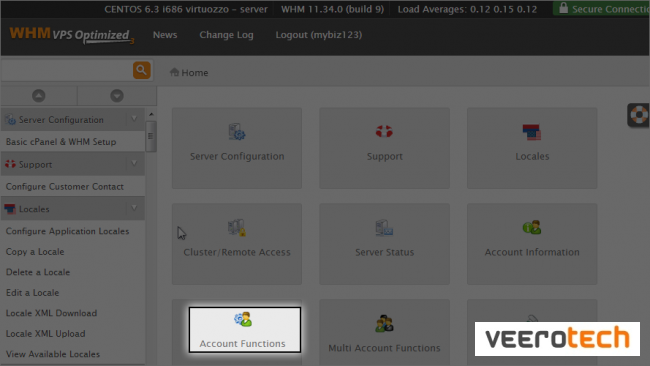Viewport: 650px width, 366px height.
Task: Click the floating lifebuoy help icon
Action: (639, 115)
